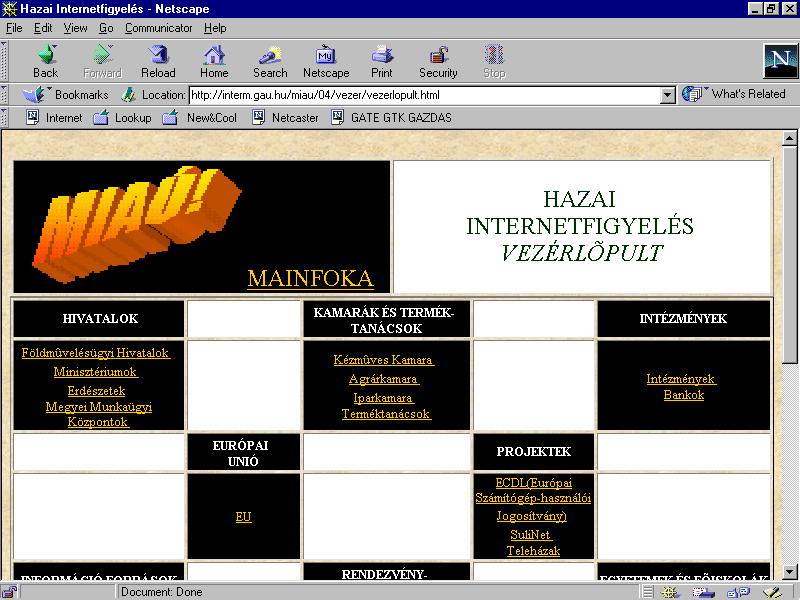Expand the Location URL history dropdown

668,96
